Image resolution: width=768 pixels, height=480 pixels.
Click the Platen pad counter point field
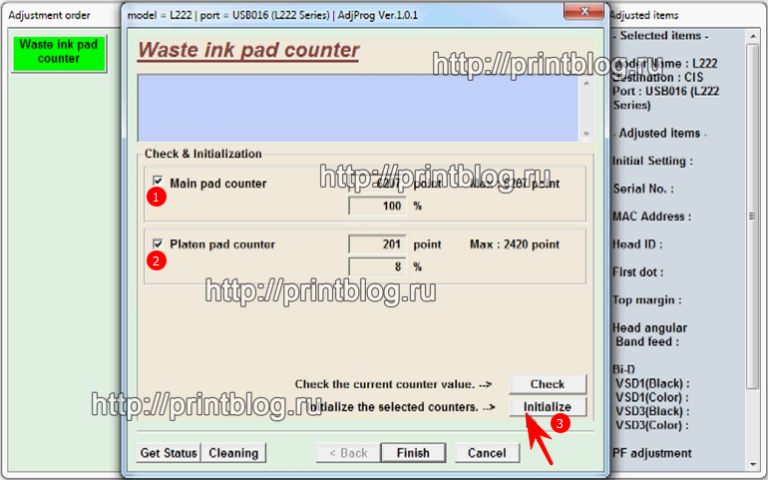pos(377,244)
